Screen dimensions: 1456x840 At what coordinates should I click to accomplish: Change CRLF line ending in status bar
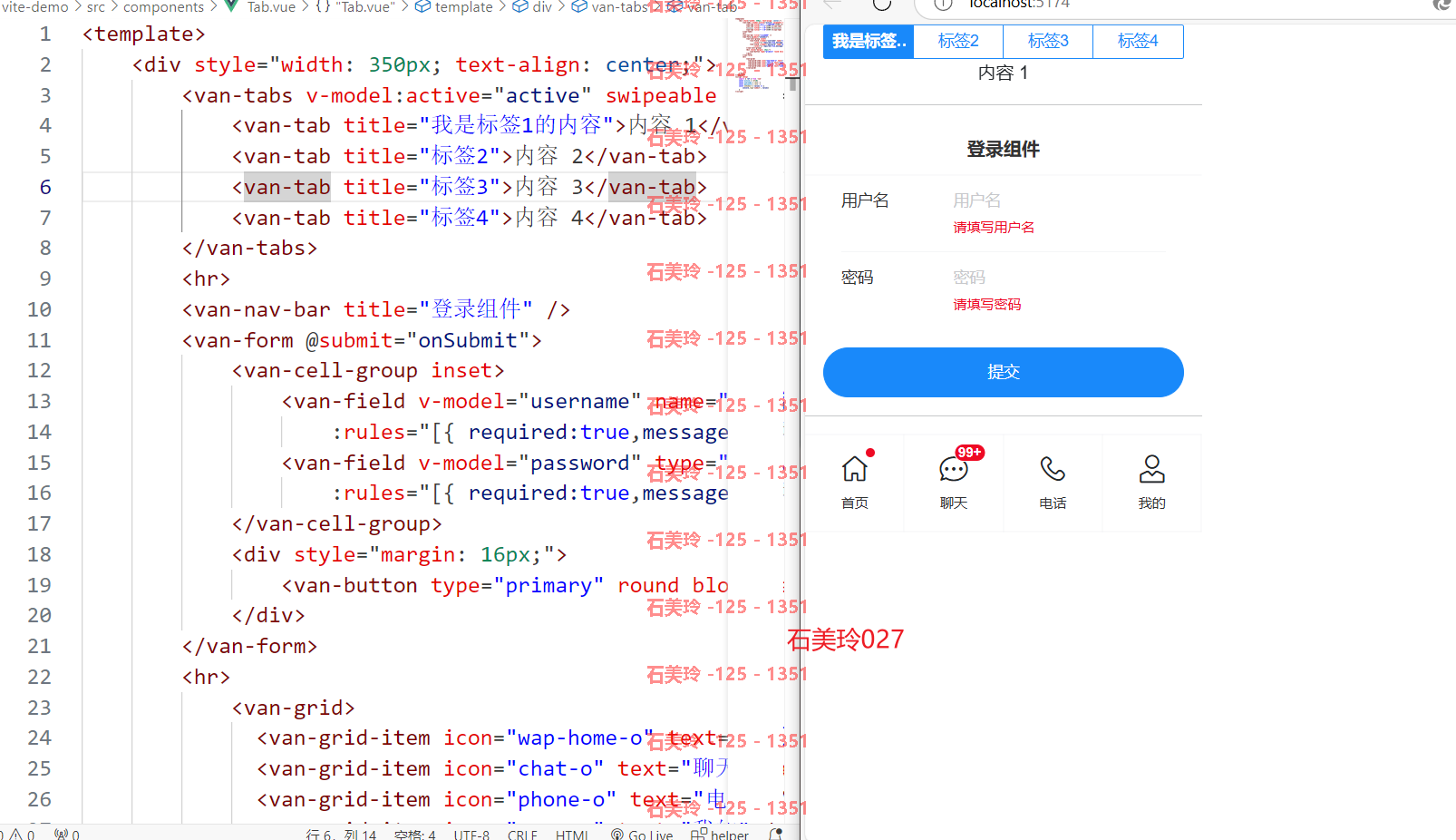[522, 835]
